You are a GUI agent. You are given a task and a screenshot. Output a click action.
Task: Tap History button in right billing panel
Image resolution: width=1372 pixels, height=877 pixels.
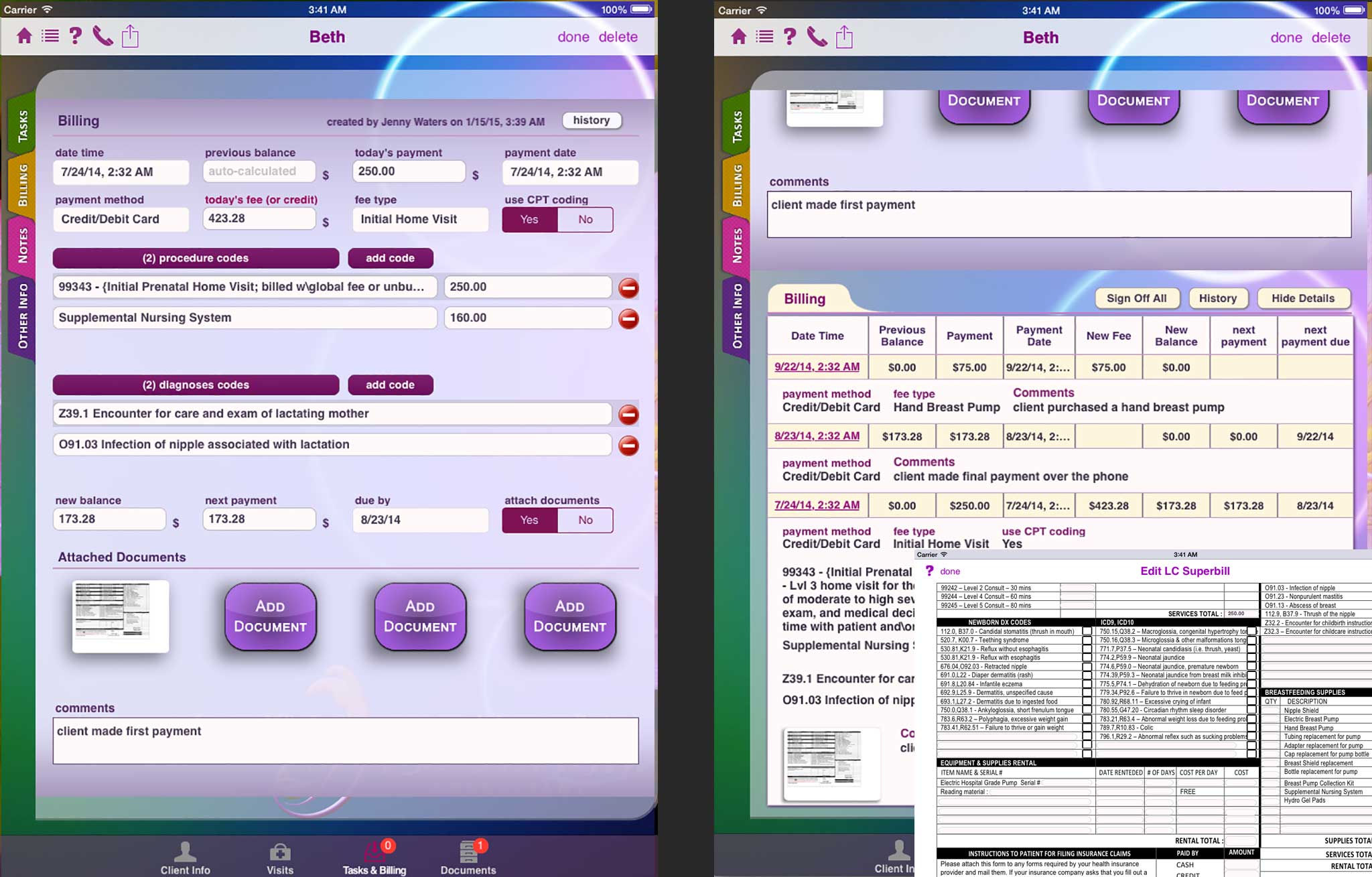click(x=1218, y=298)
